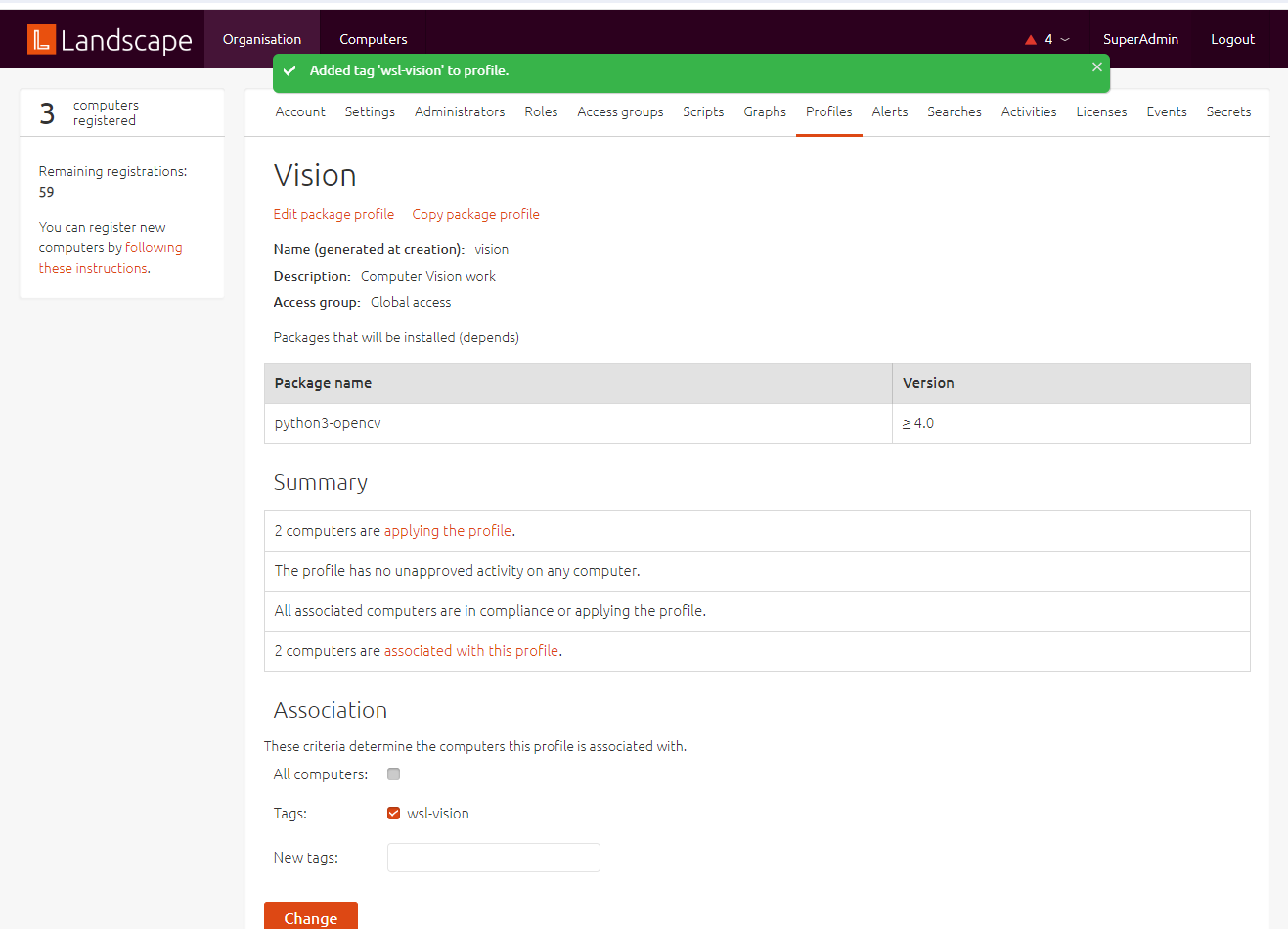Switch to the Settings tab
This screenshot has width=1288, height=929.
coord(370,111)
